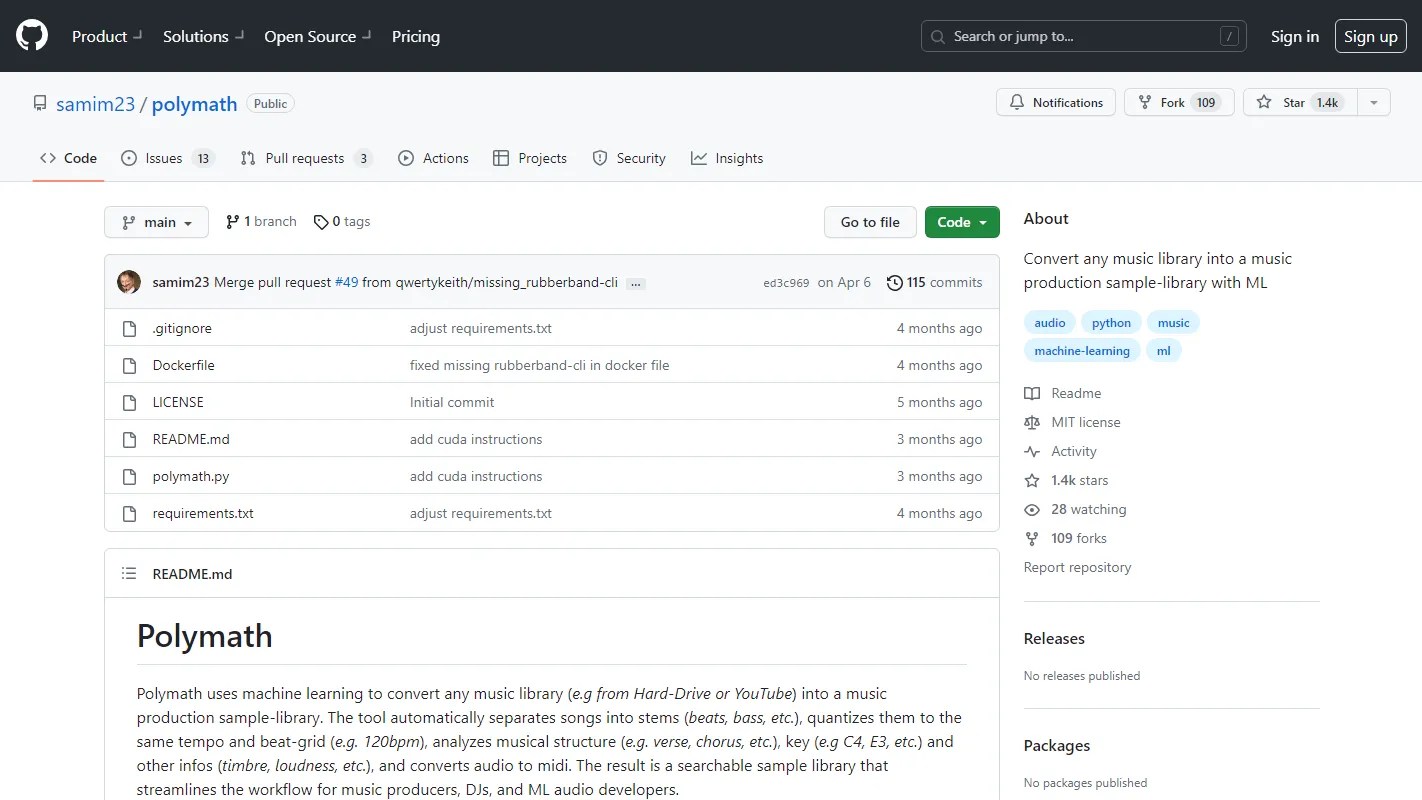Open the main branch selector dropdown
The width and height of the screenshot is (1422, 800).
156,222
